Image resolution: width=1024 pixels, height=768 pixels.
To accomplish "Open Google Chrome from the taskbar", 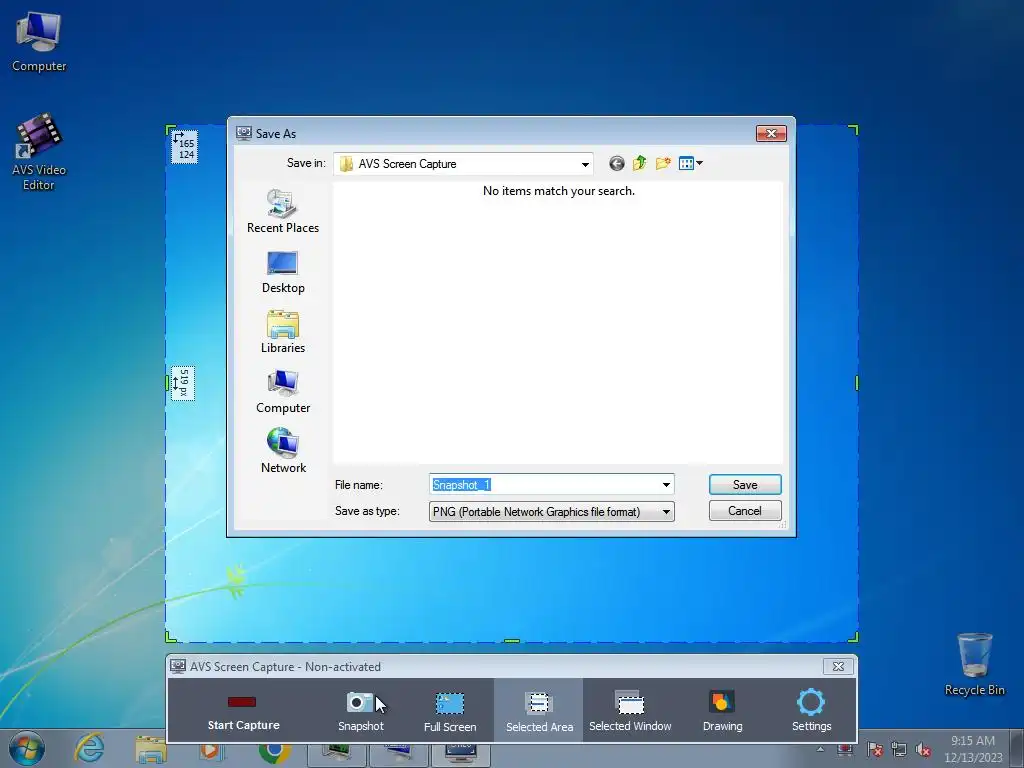I will pos(274,754).
